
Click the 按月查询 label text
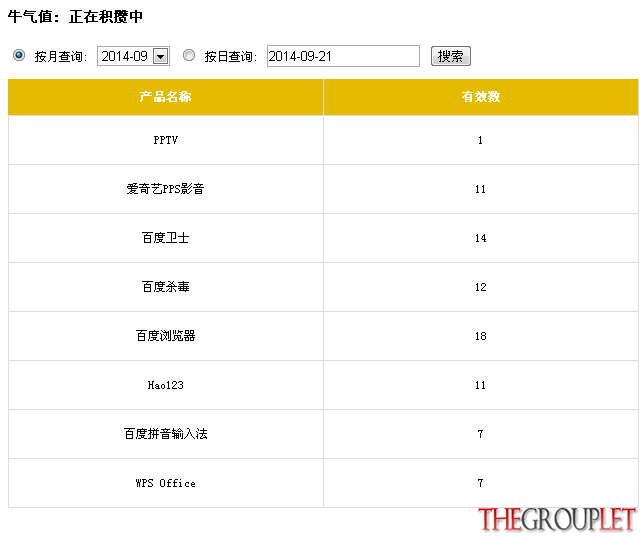coord(61,56)
